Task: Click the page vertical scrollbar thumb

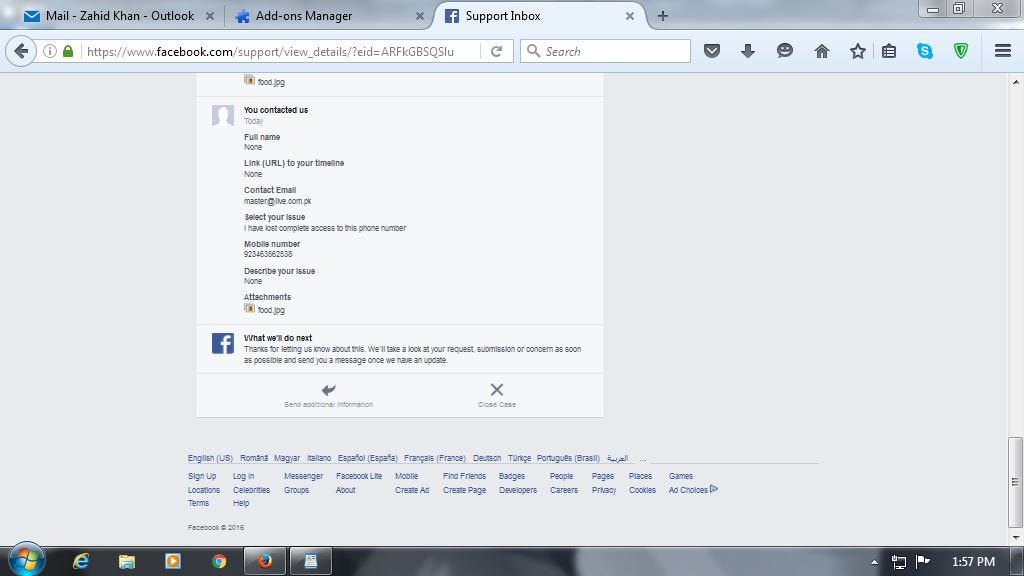Action: (1015, 482)
